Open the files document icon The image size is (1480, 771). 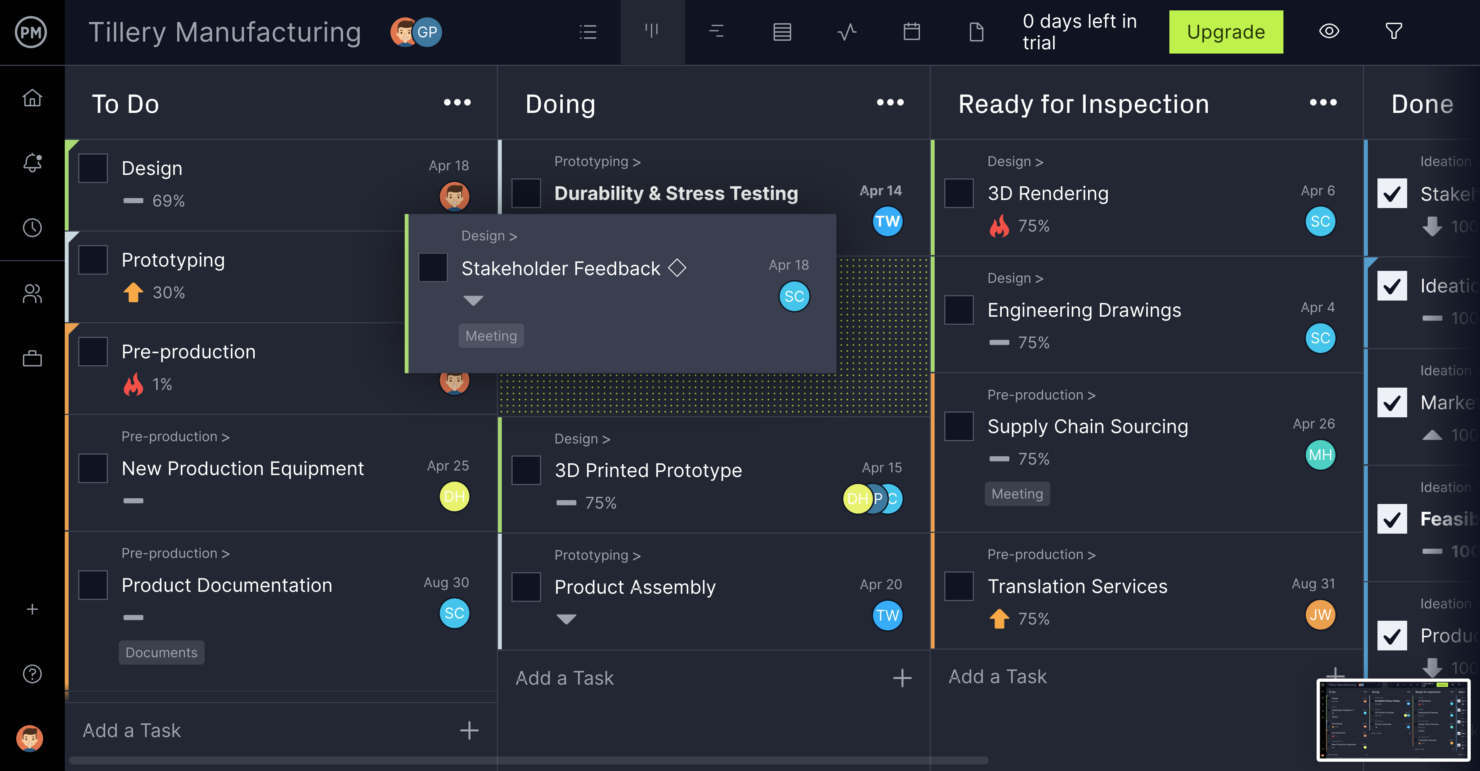pyautogui.click(x=976, y=32)
